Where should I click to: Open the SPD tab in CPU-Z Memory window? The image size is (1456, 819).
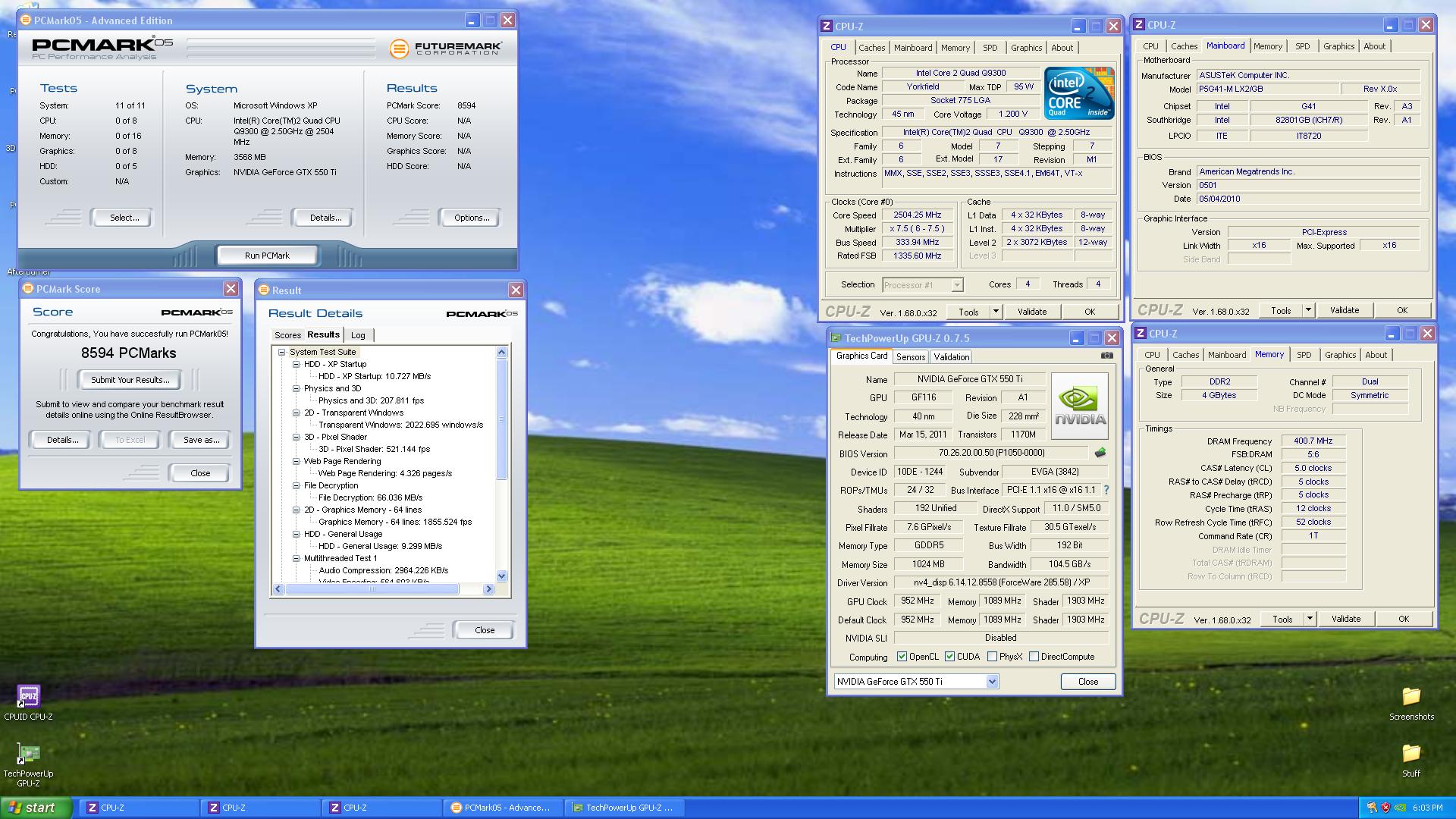point(1304,355)
